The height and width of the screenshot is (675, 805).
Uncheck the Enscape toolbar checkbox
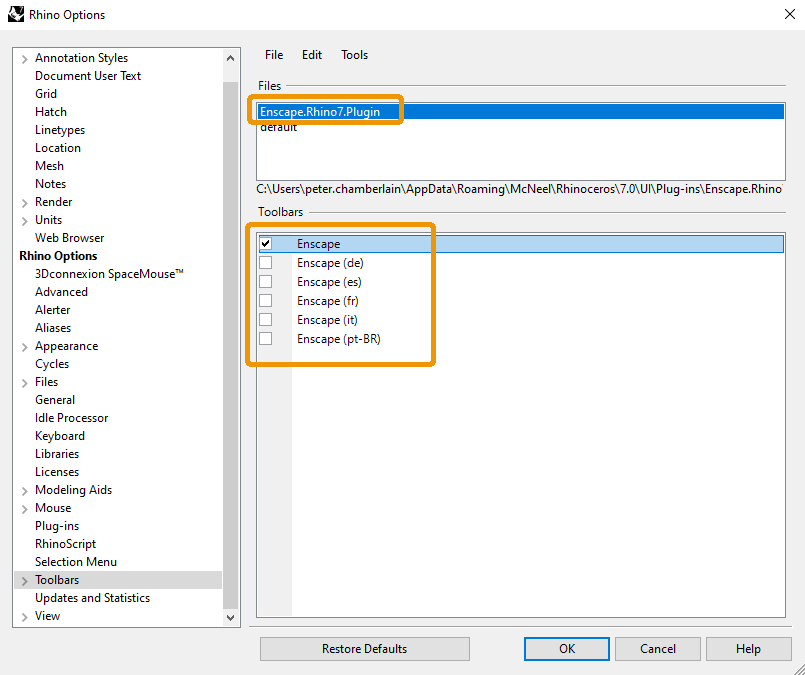pyautogui.click(x=266, y=244)
